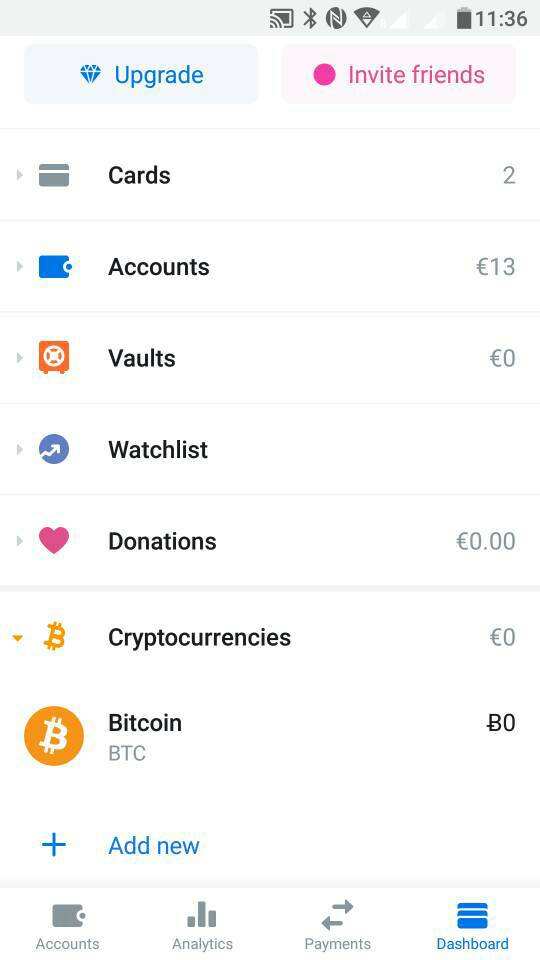Expand the Cards section arrow
The image size is (540, 960).
point(19,175)
